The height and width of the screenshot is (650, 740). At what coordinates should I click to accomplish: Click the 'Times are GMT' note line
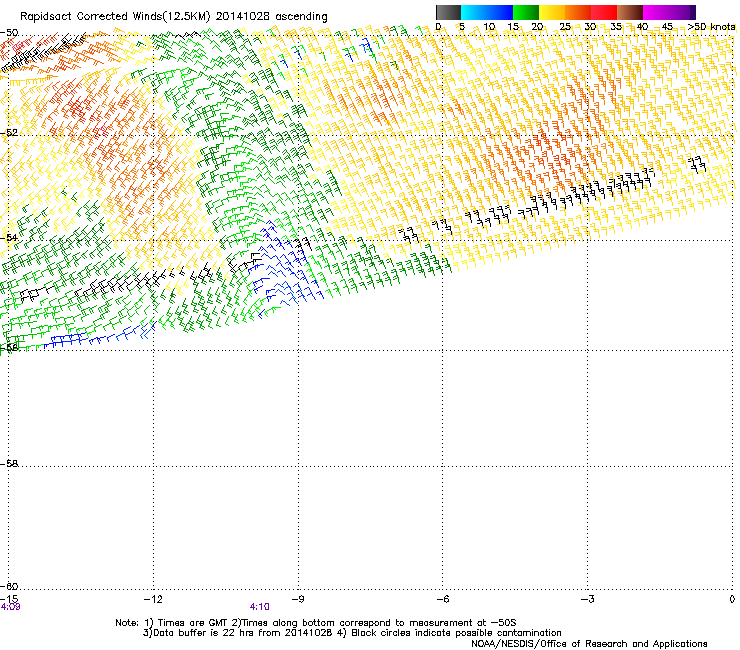[x=316, y=623]
